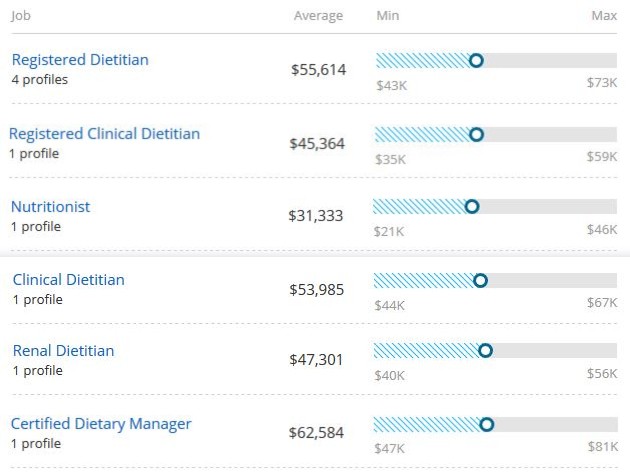Open the Registered Dietitian job link
Image resolution: width=630 pixels, height=474 pixels.
[x=80, y=60]
